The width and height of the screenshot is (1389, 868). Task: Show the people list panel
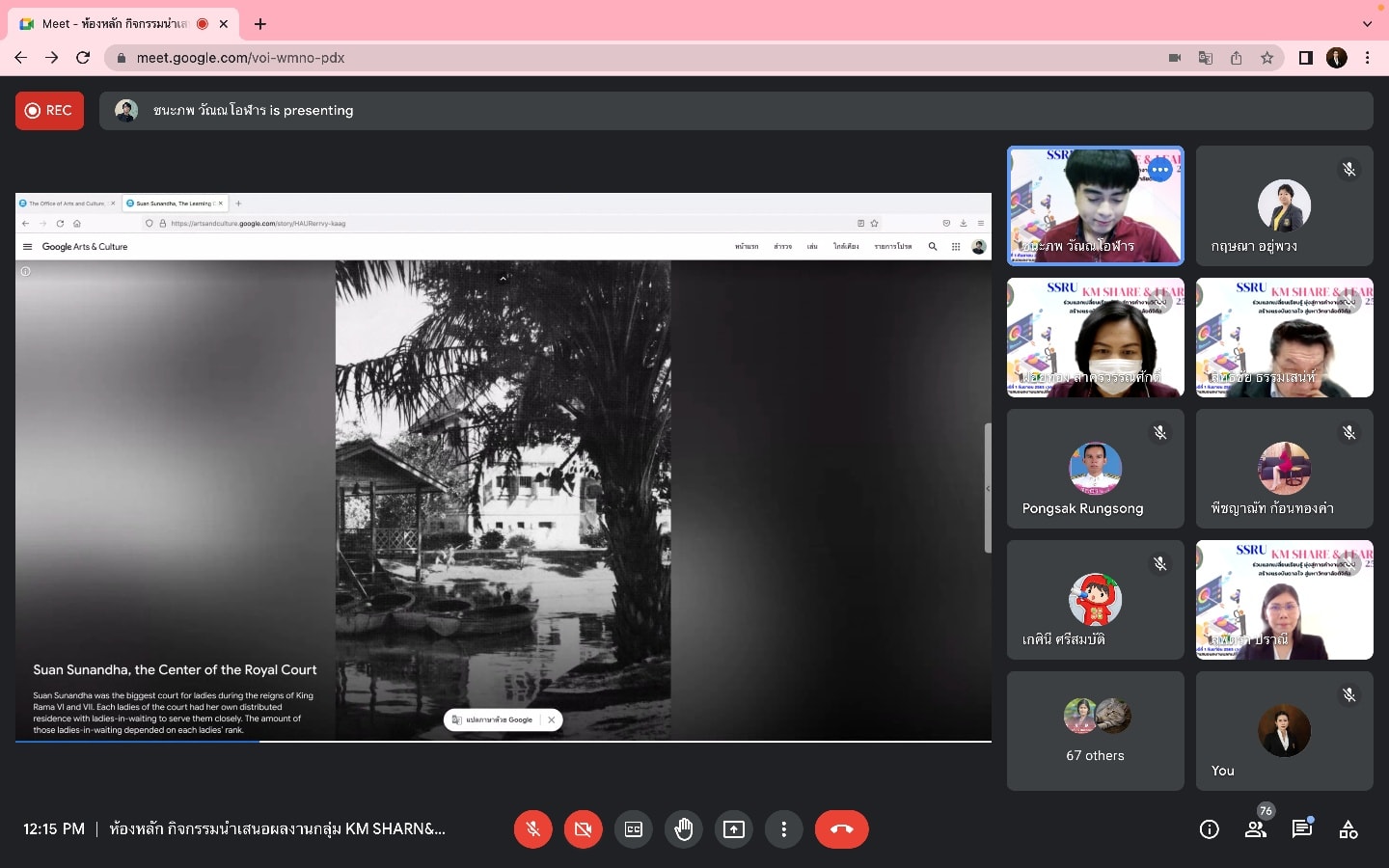tap(1255, 829)
